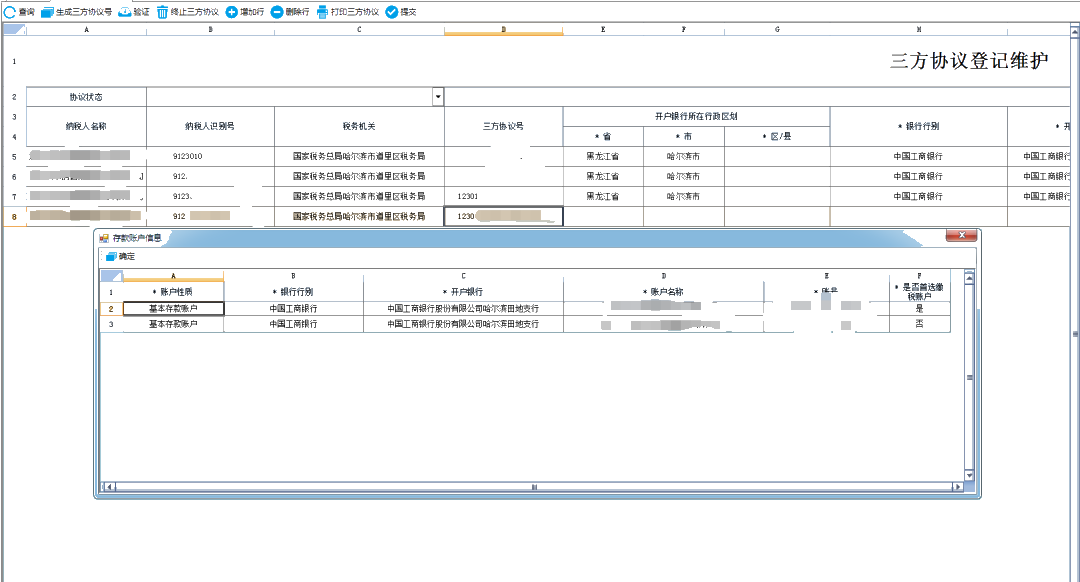Click dialog horizontal scrollbar right arrow

[957, 486]
